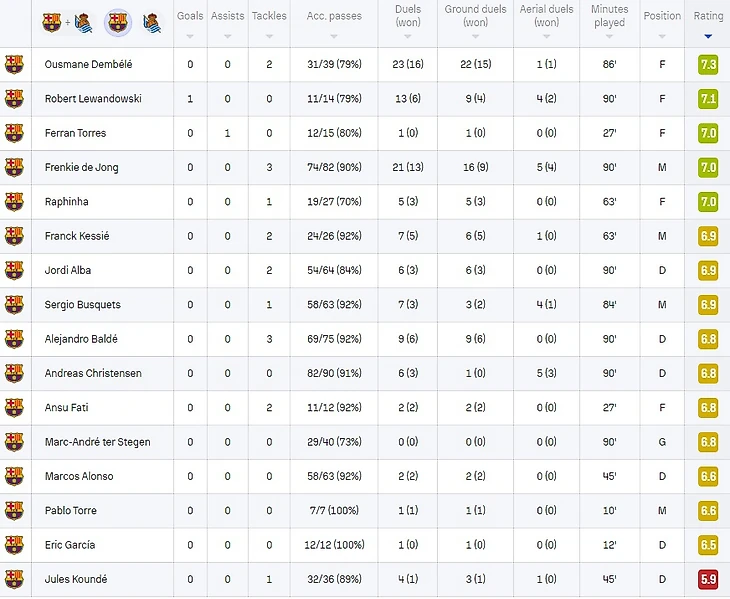Image resolution: width=730 pixels, height=599 pixels.
Task: Click Barcelona crest beside Raphinha
Action: tap(14, 202)
